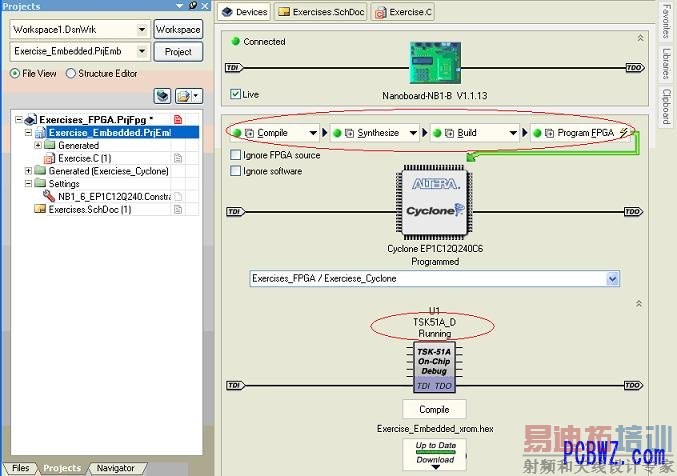Switch to the Exercises.SchDoc tab
Viewport: 677px width, 476px height.
321,12
